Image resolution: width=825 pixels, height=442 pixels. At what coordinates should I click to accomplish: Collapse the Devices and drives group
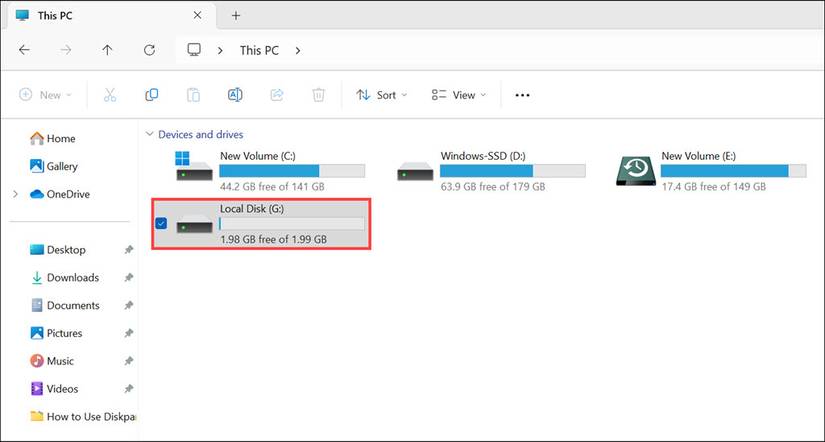149,135
